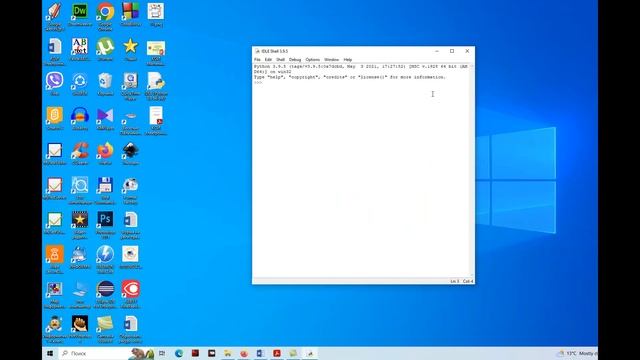Select the Eclipse IDE desktop shortcut
The width and height of the screenshot is (640, 360).
(105, 294)
